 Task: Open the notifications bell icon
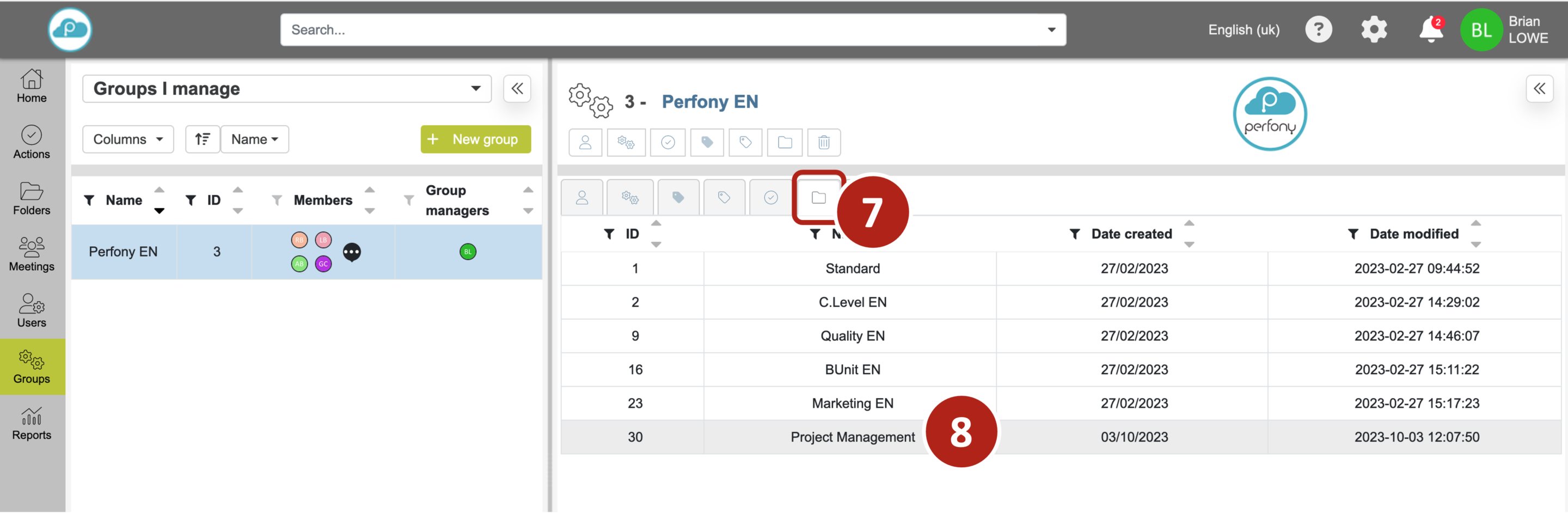click(1430, 30)
